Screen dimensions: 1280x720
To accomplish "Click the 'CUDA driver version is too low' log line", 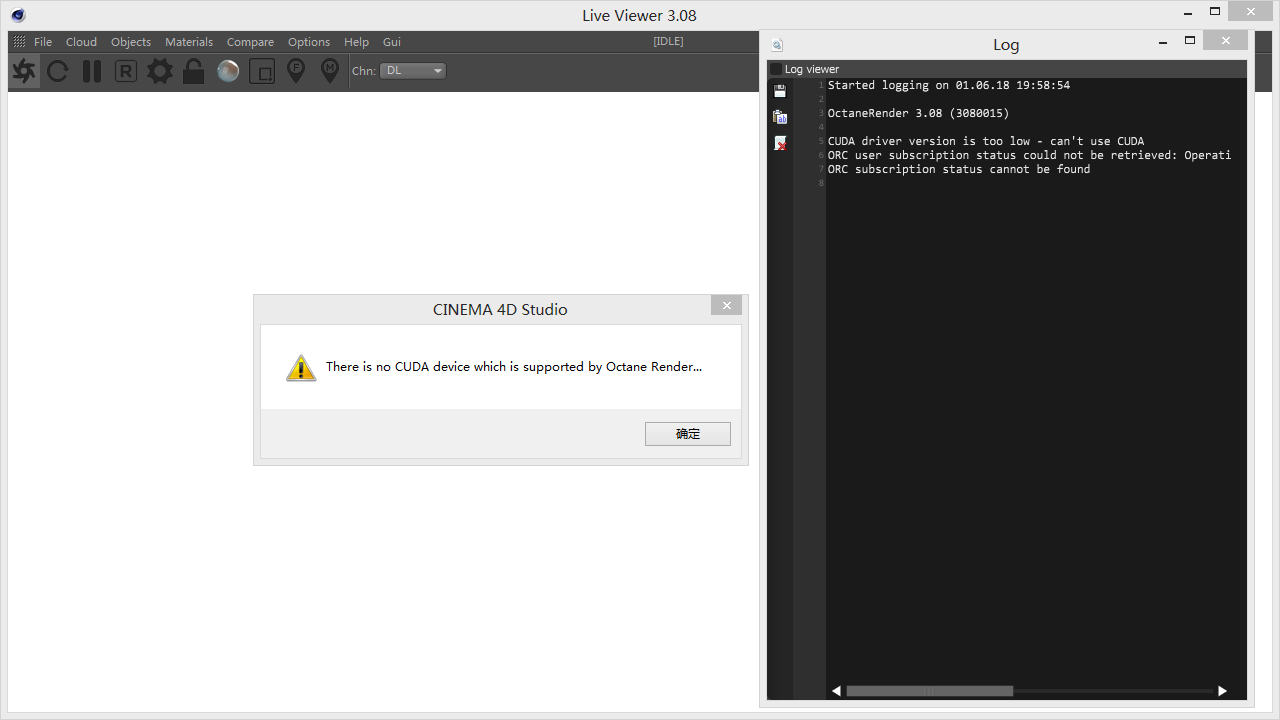I will (986, 141).
